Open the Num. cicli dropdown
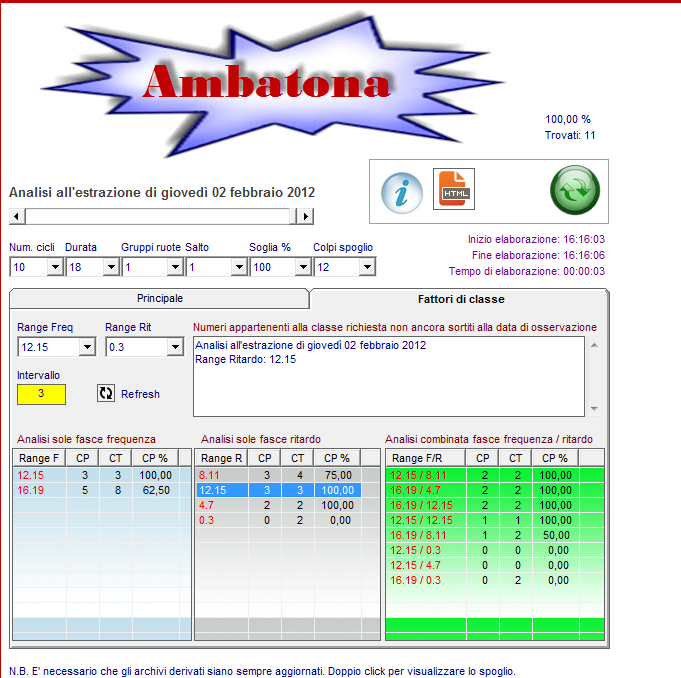The width and height of the screenshot is (681, 678). 55,267
